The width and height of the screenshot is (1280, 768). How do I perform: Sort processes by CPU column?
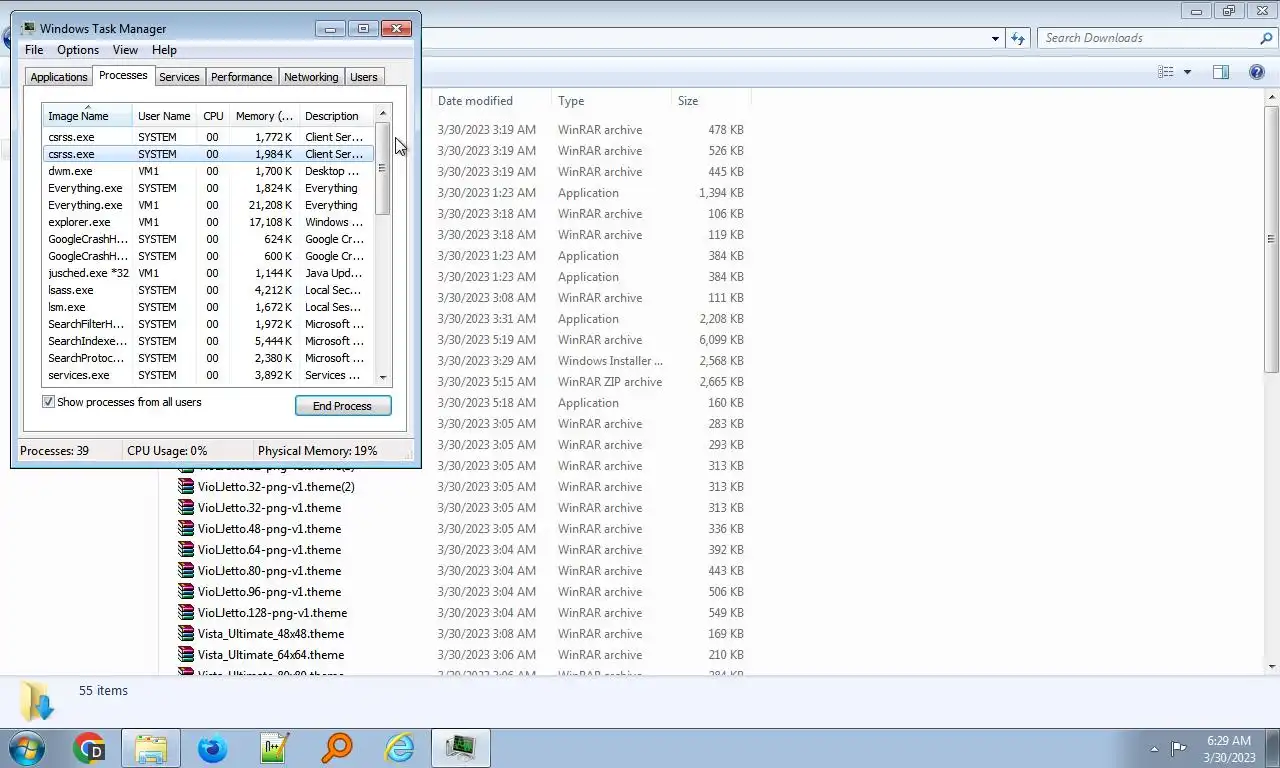coord(213,116)
